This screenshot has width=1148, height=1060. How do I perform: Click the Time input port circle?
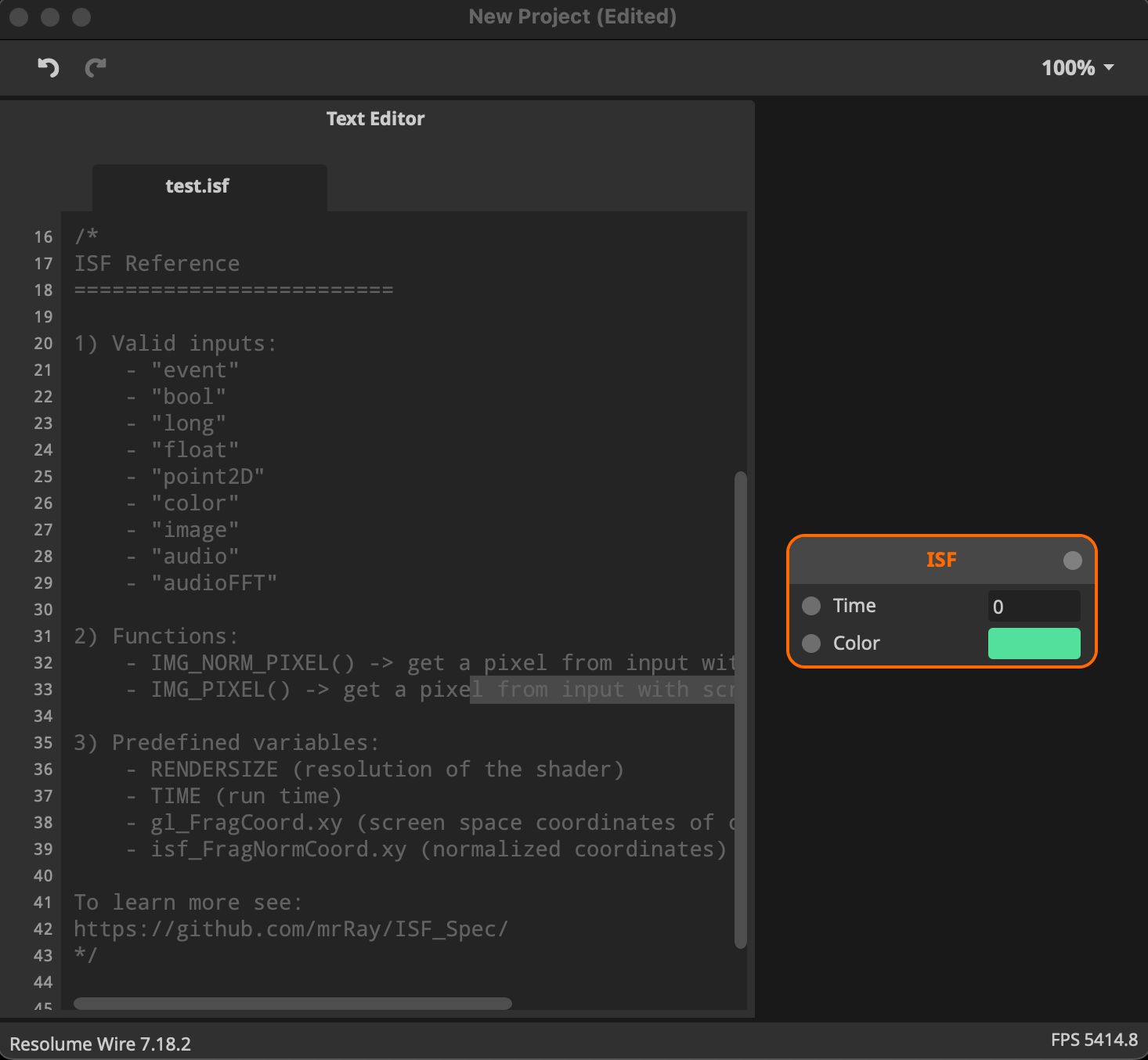811,606
